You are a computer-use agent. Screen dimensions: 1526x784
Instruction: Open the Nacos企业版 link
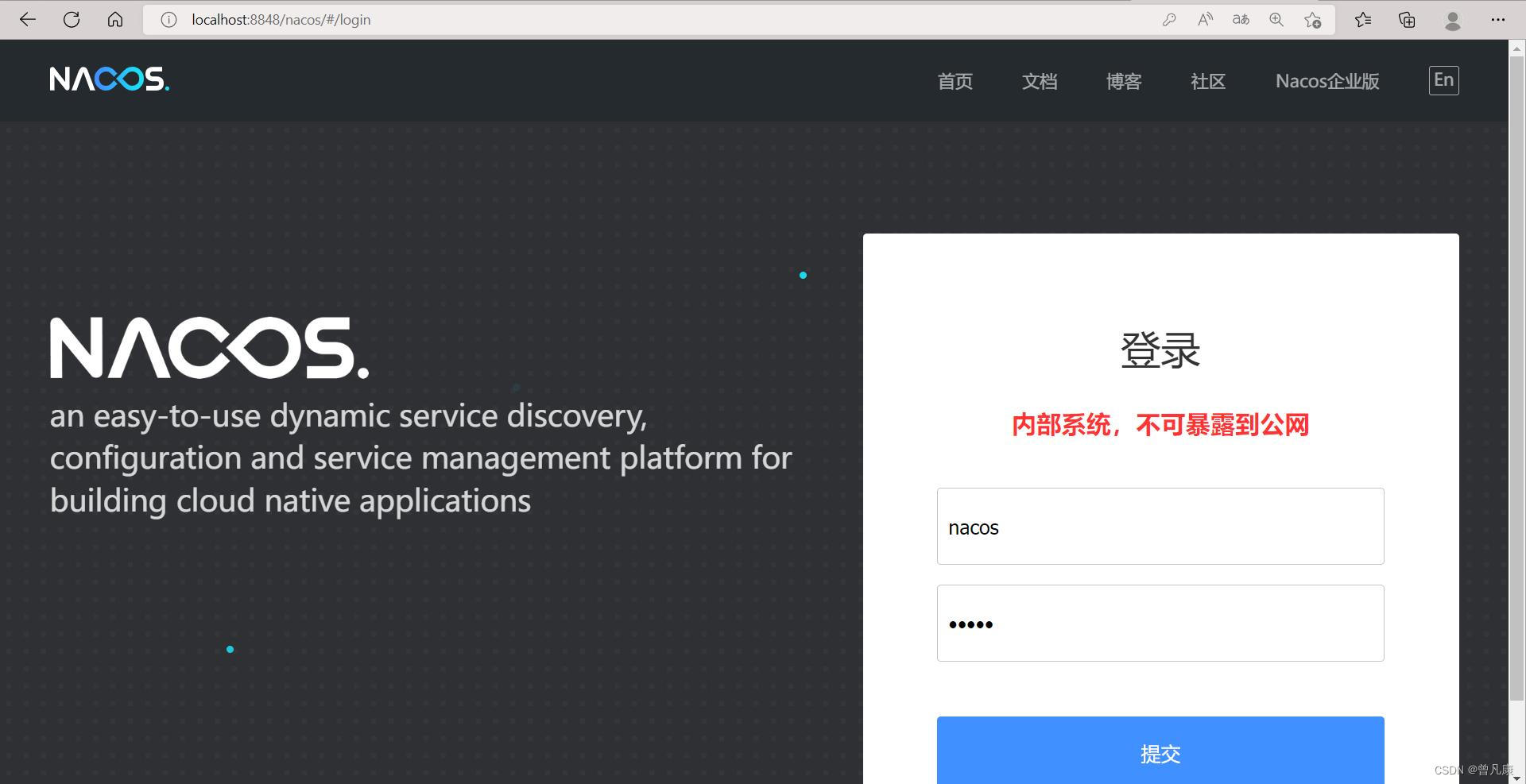click(1327, 81)
